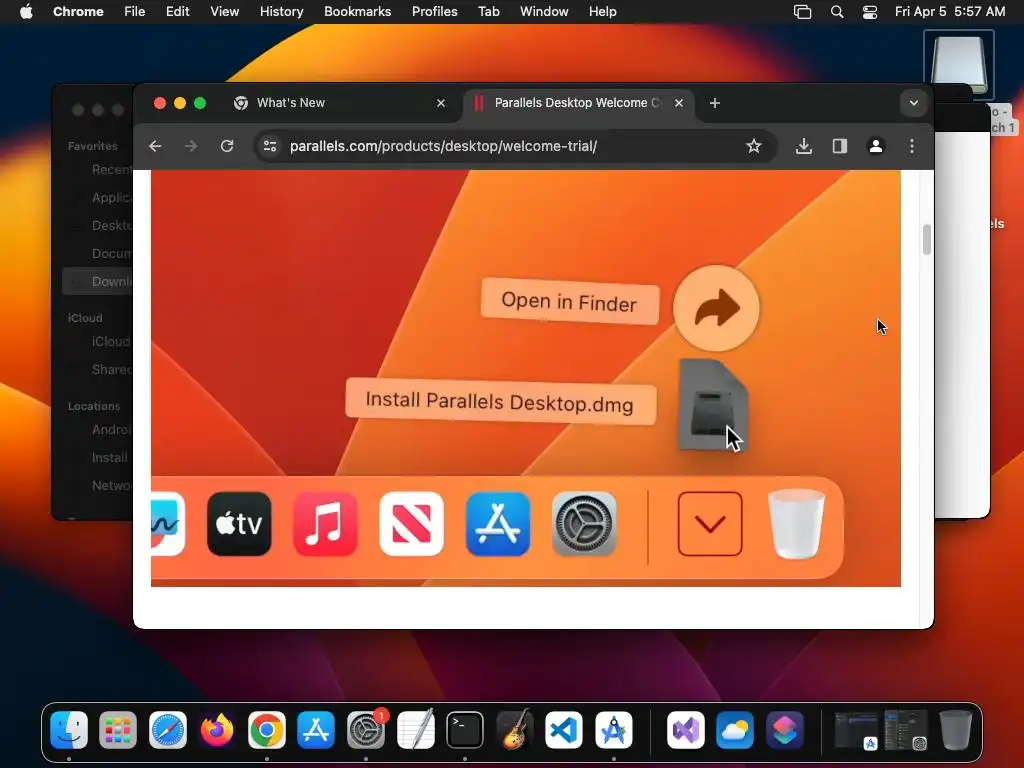The width and height of the screenshot is (1024, 768).
Task: Open Spotlight search in menu bar
Action: 837,12
